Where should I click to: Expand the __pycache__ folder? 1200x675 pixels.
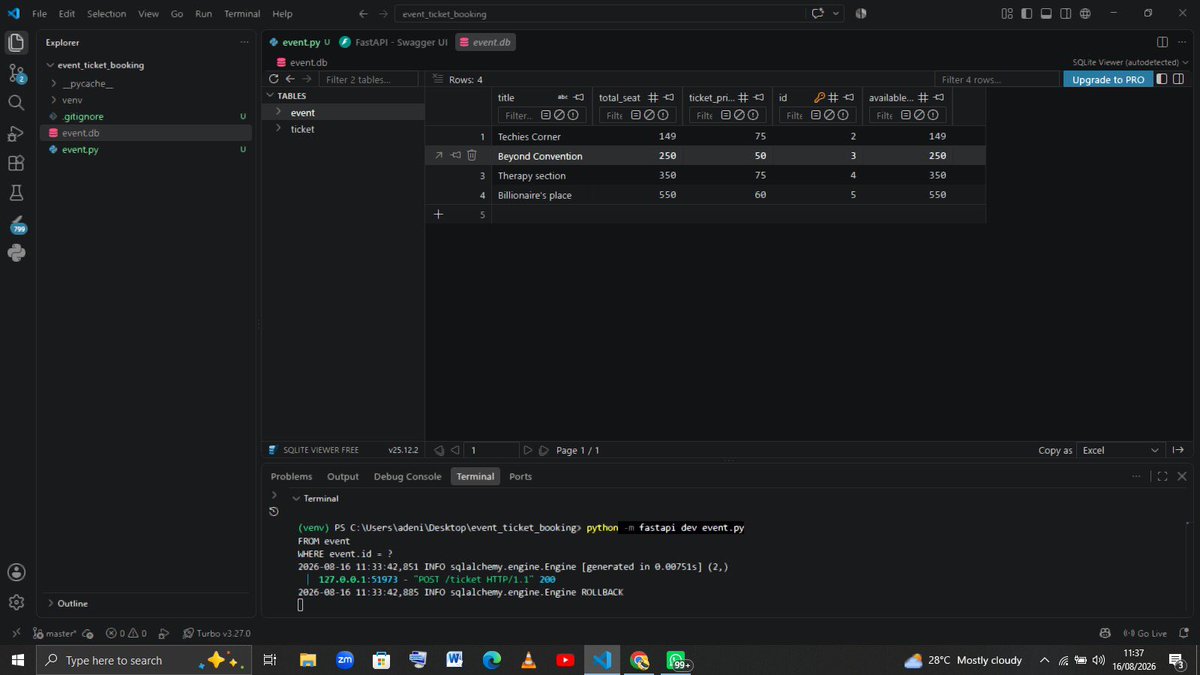tap(53, 83)
